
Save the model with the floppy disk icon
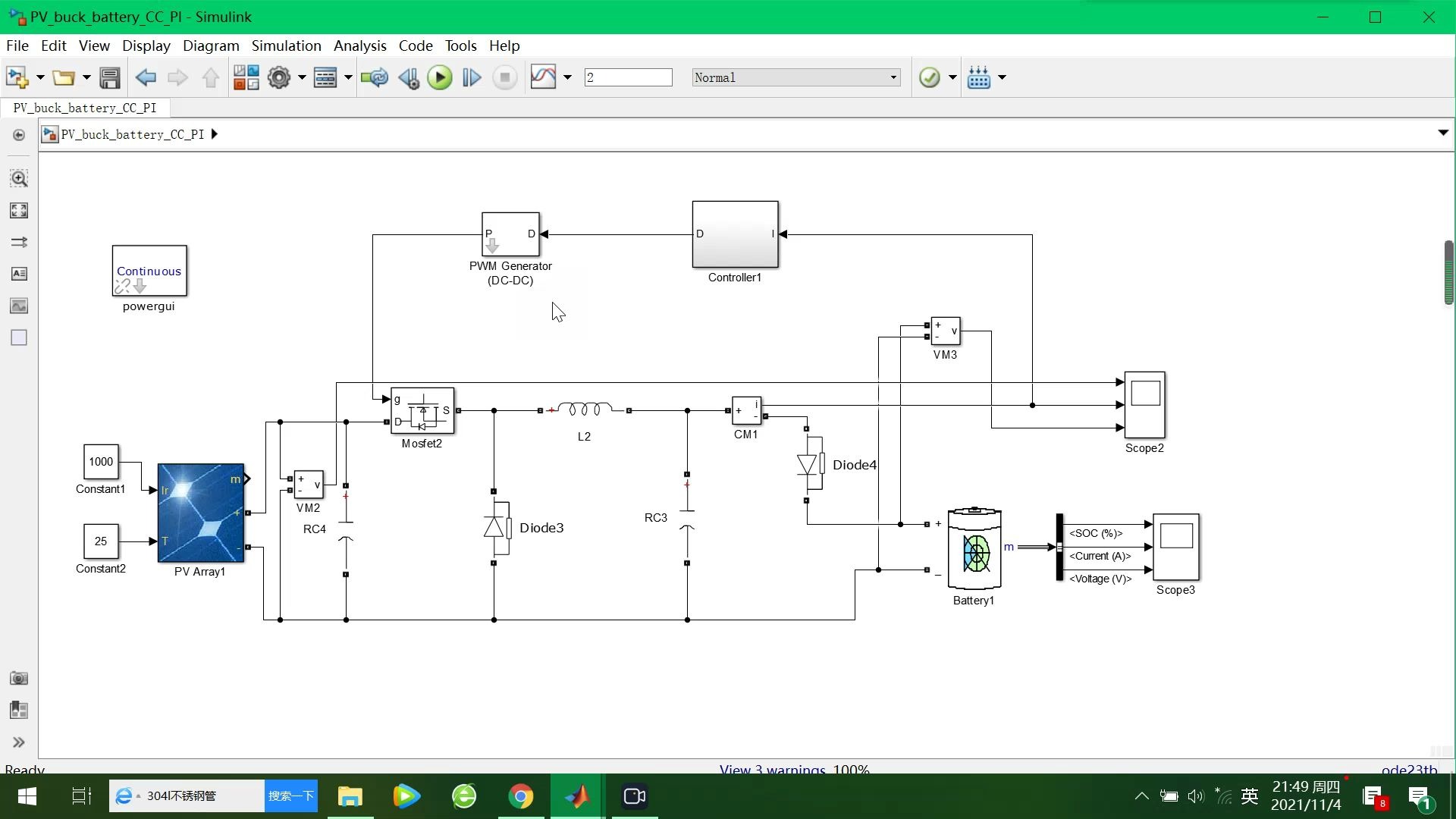(110, 77)
